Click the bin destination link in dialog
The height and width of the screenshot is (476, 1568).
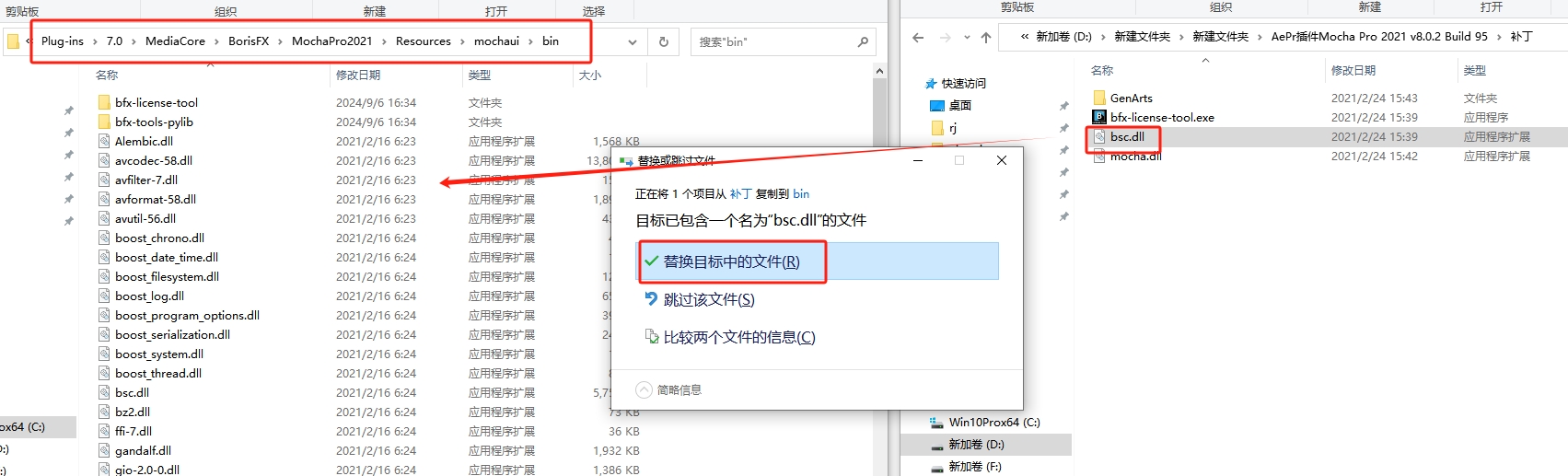click(801, 193)
